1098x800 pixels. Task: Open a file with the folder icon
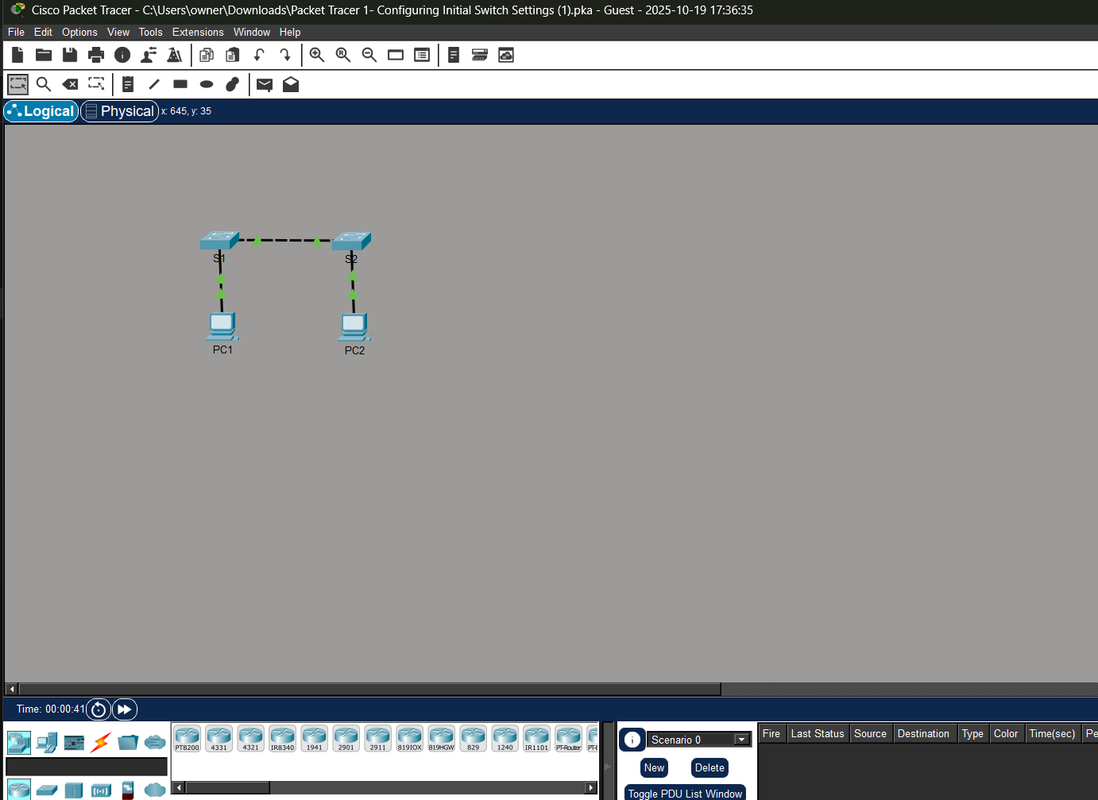point(43,55)
